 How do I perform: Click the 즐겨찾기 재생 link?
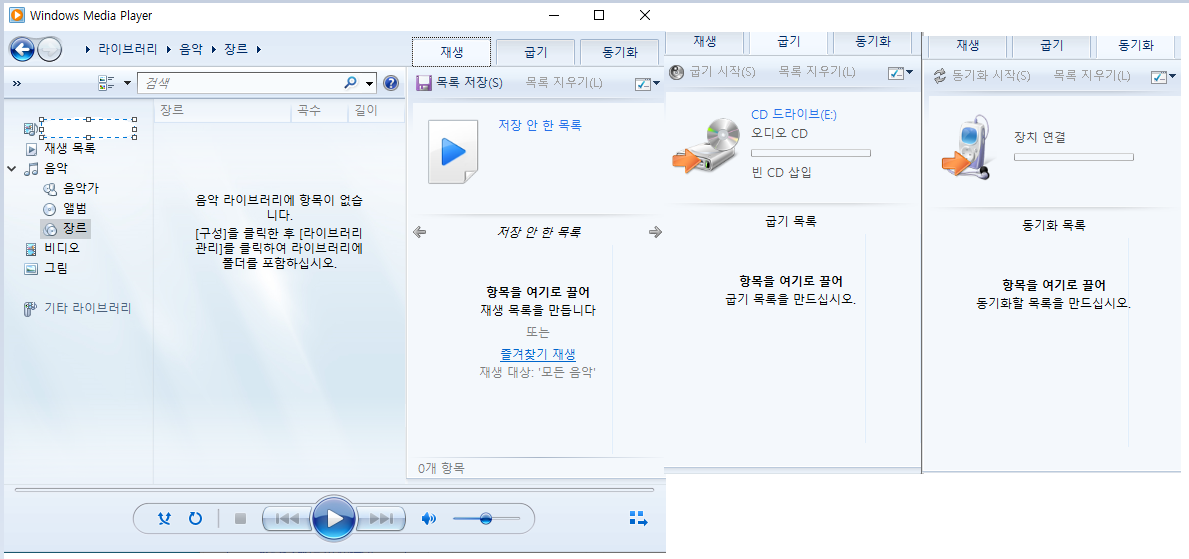pos(538,353)
